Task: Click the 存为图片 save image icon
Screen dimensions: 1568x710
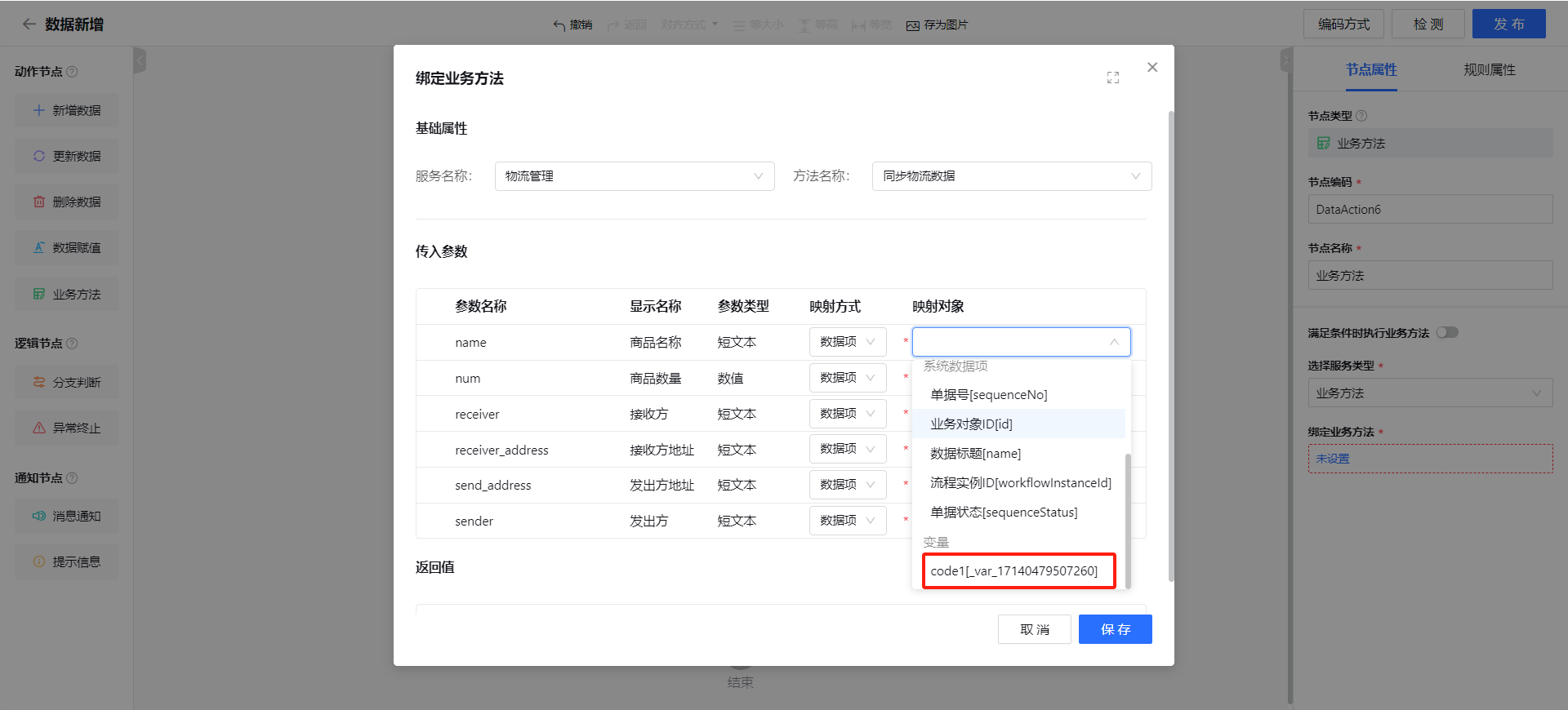Action: pos(913,25)
